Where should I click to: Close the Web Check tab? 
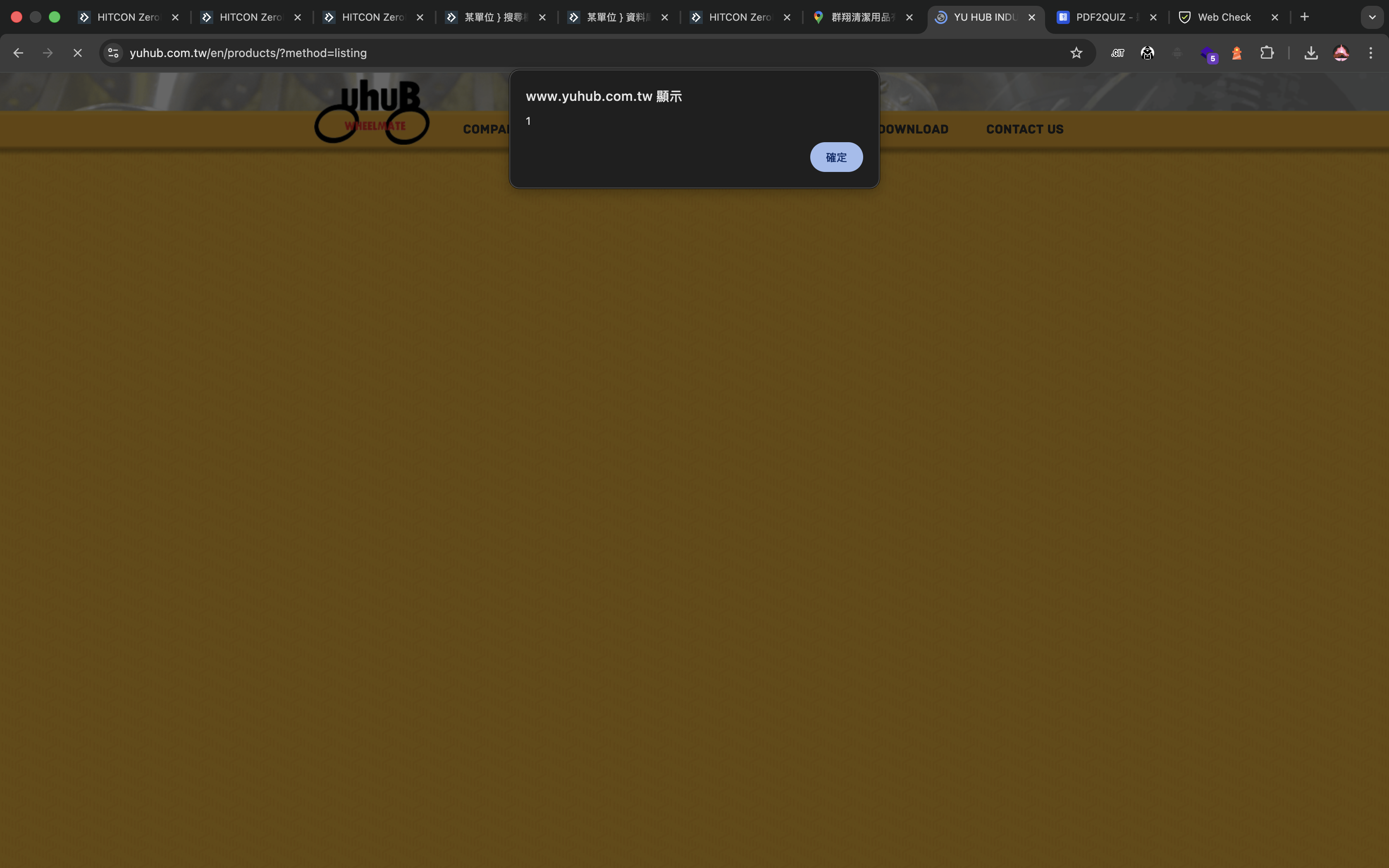[1275, 17]
